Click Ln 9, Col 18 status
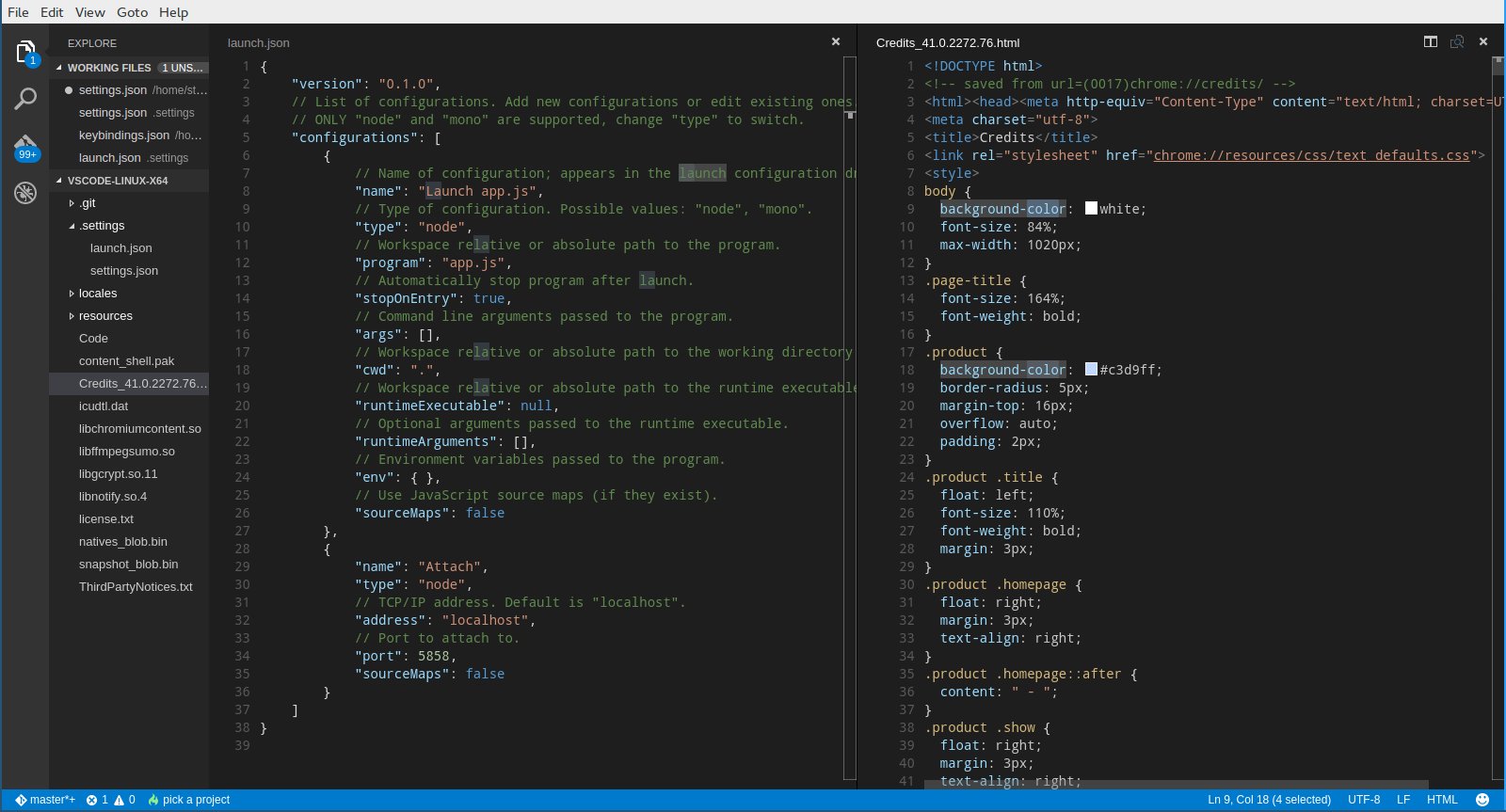 (1269, 800)
